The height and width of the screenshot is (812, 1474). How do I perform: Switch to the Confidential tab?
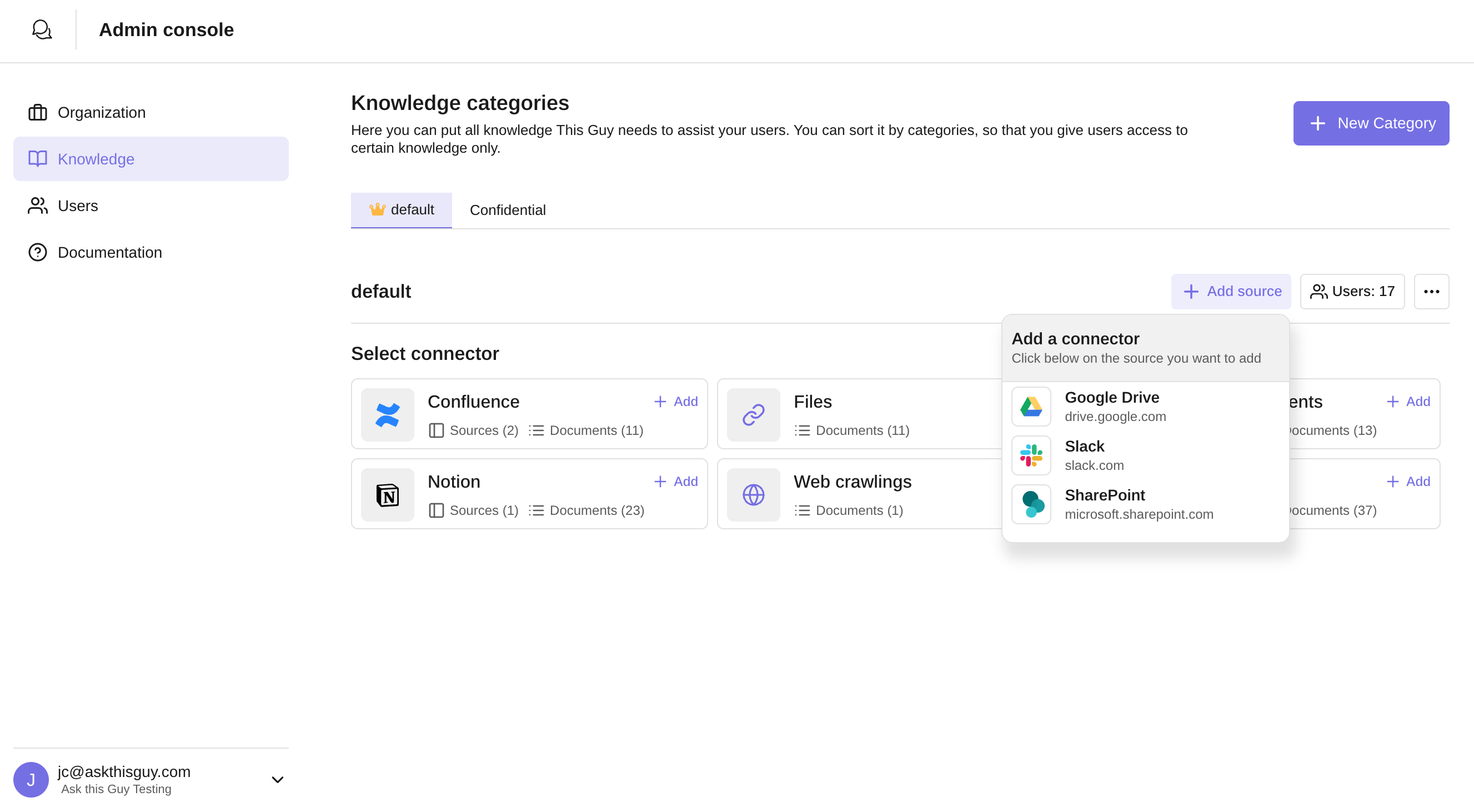[508, 210]
